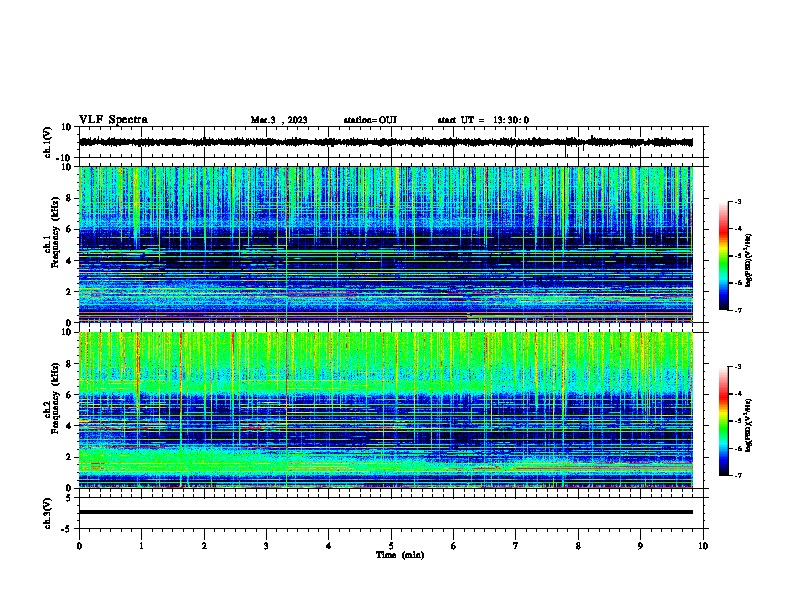Click the '6' tick on the time axis
The image size is (792, 612).
point(454,546)
